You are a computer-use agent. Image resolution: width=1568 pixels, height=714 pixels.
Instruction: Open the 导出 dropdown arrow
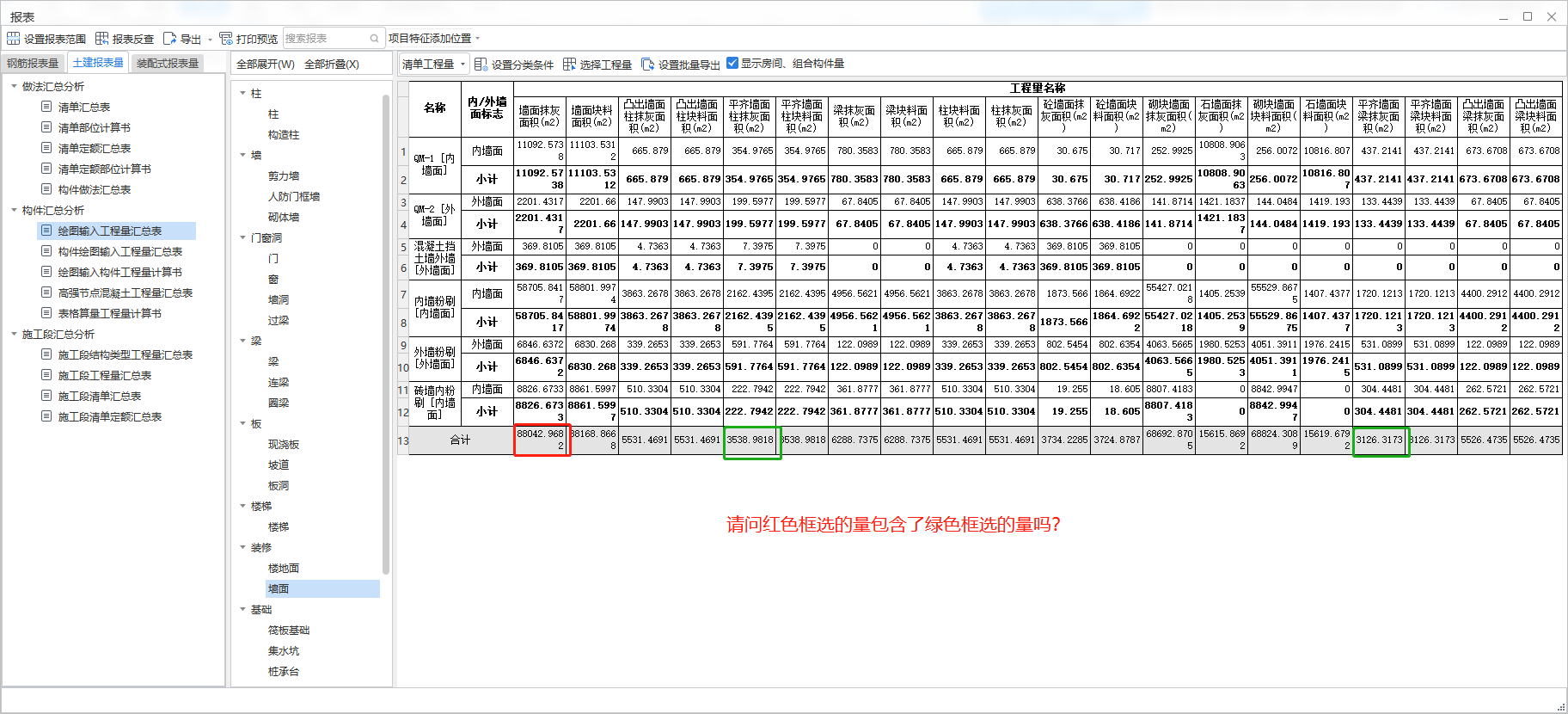click(x=210, y=40)
